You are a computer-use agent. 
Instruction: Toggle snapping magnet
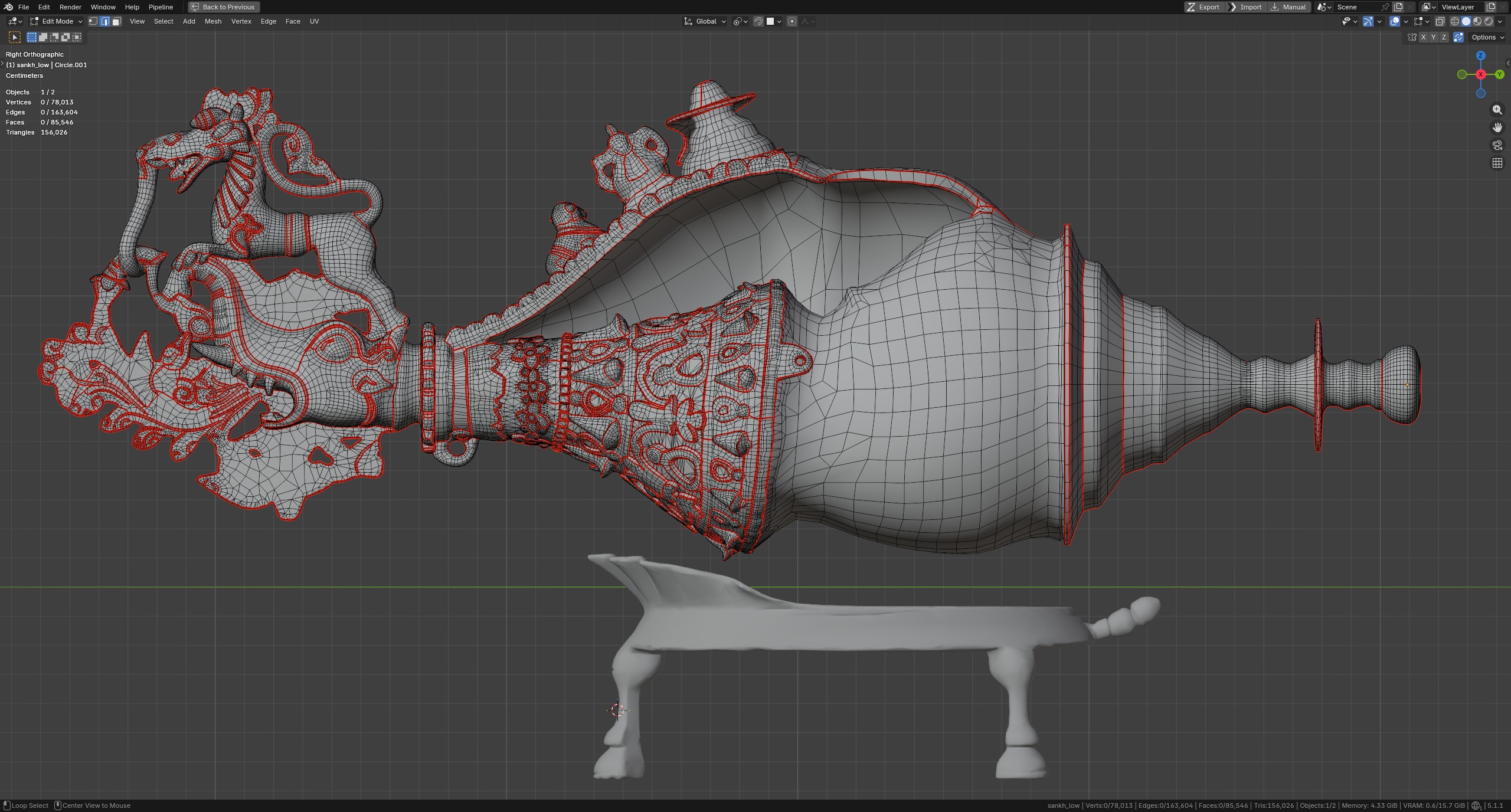758,21
